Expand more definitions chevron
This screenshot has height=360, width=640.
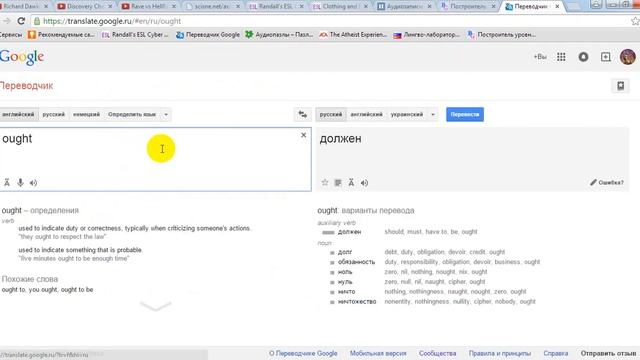click(156, 306)
